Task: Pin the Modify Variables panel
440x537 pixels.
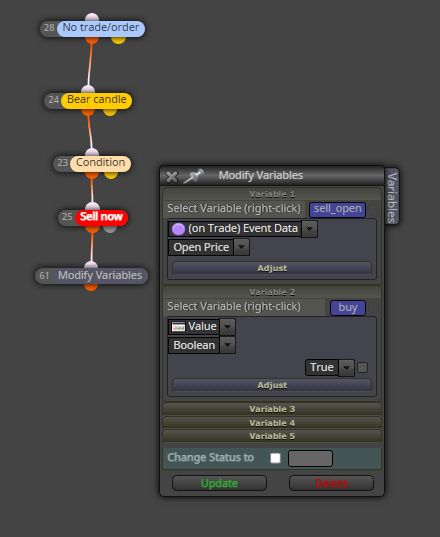Action: (x=193, y=176)
